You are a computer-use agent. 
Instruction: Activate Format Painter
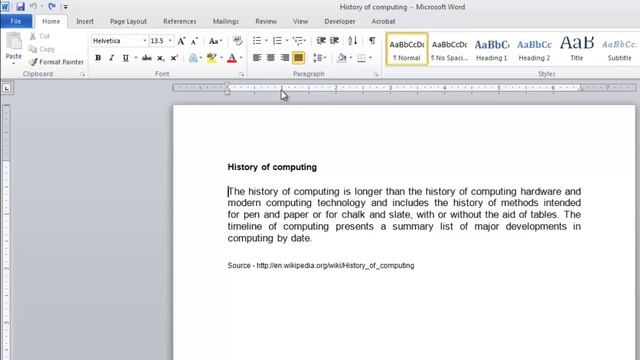pos(56,62)
